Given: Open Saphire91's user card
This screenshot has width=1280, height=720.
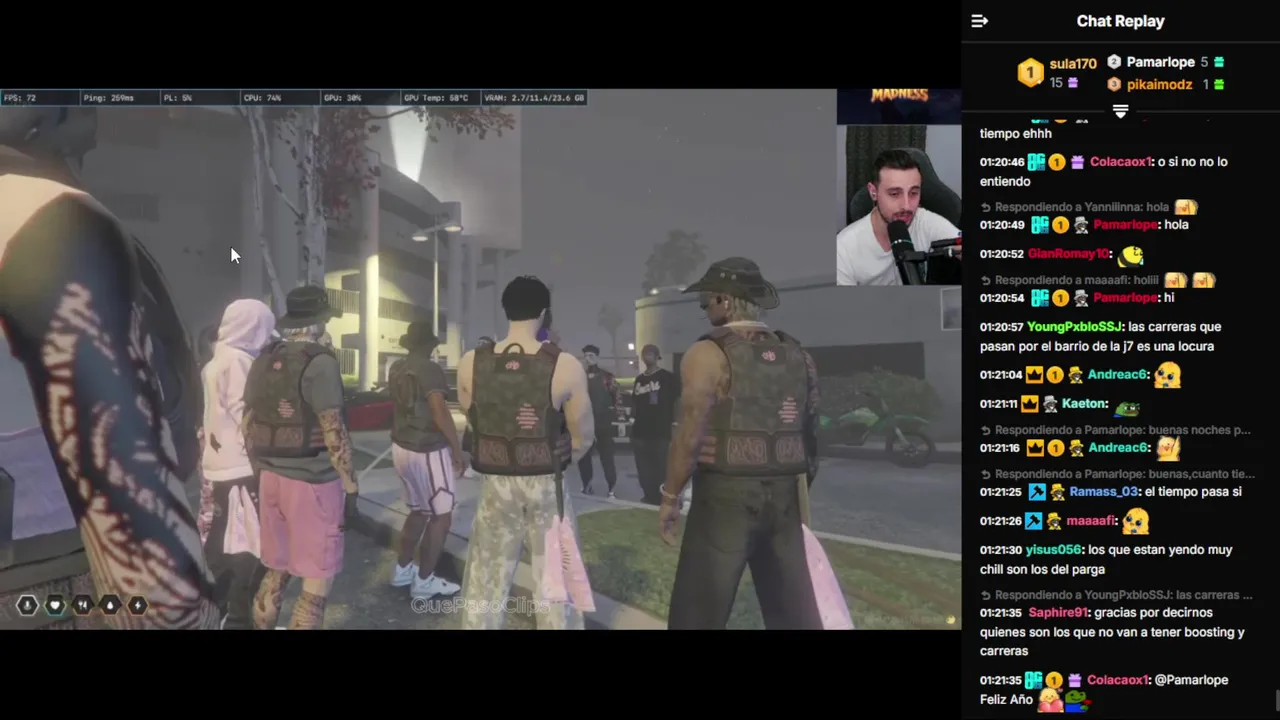Looking at the screenshot, I should [1057, 613].
